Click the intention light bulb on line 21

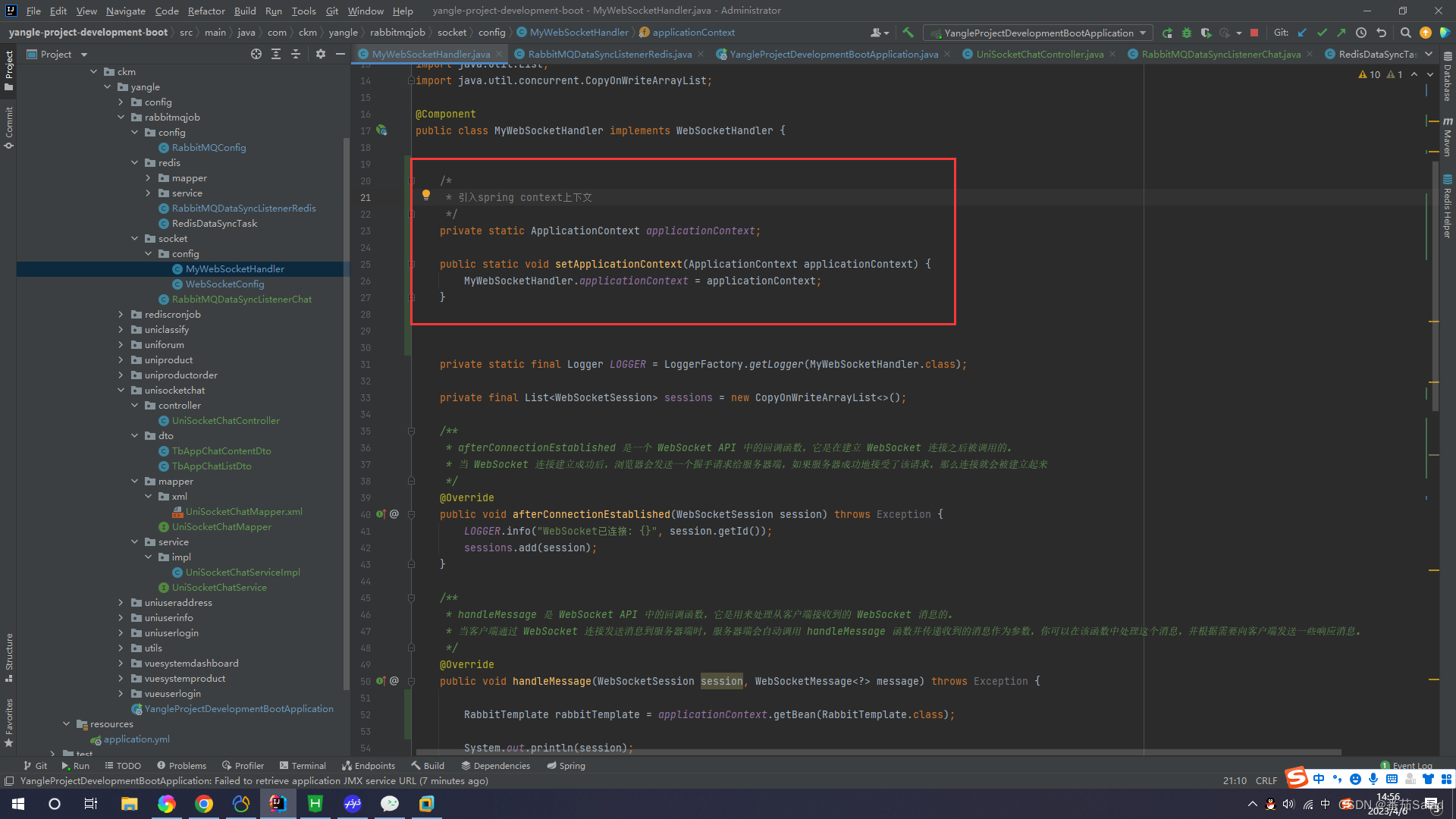[426, 195]
